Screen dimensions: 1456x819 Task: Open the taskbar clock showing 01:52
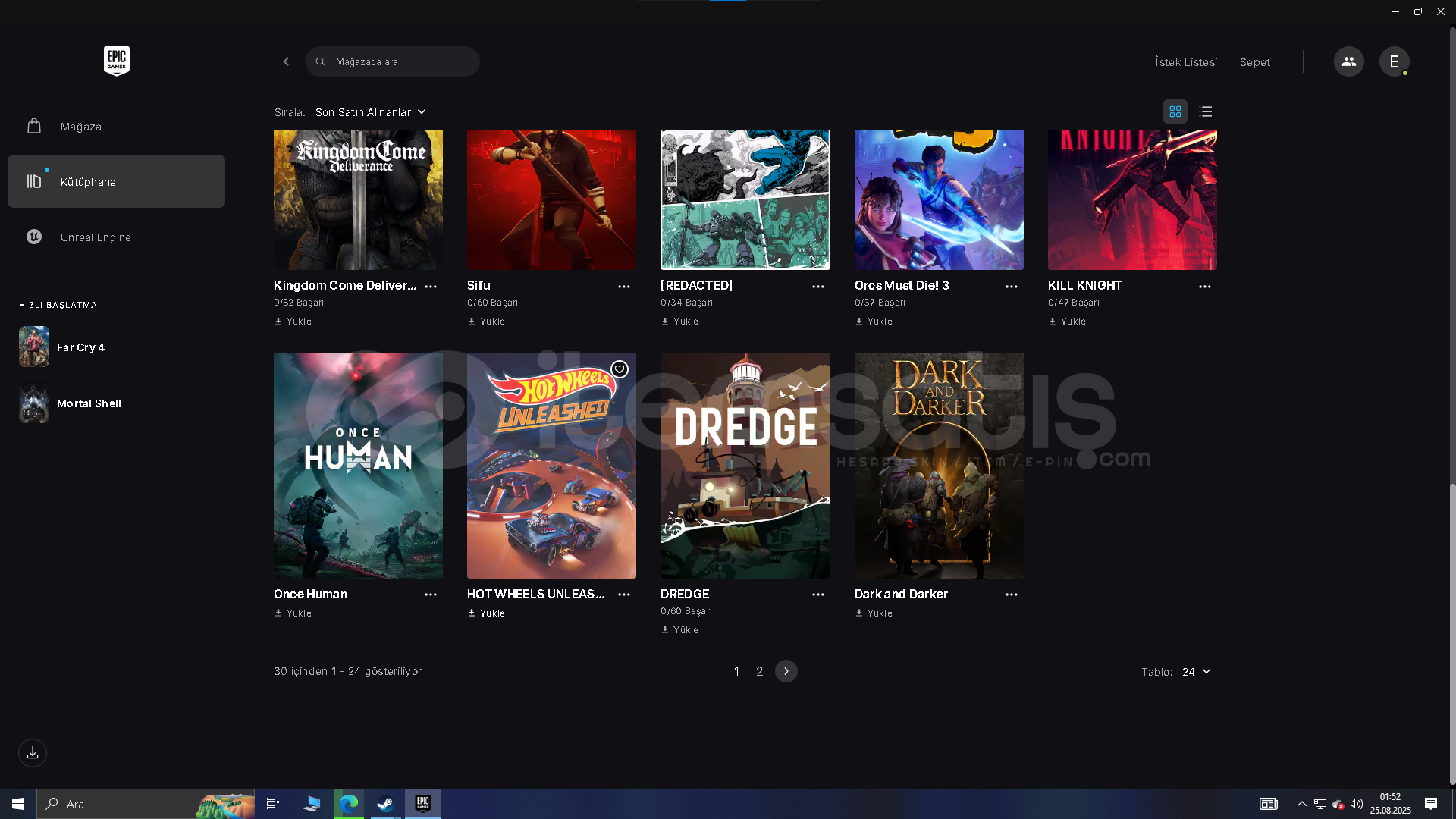[x=1390, y=804]
